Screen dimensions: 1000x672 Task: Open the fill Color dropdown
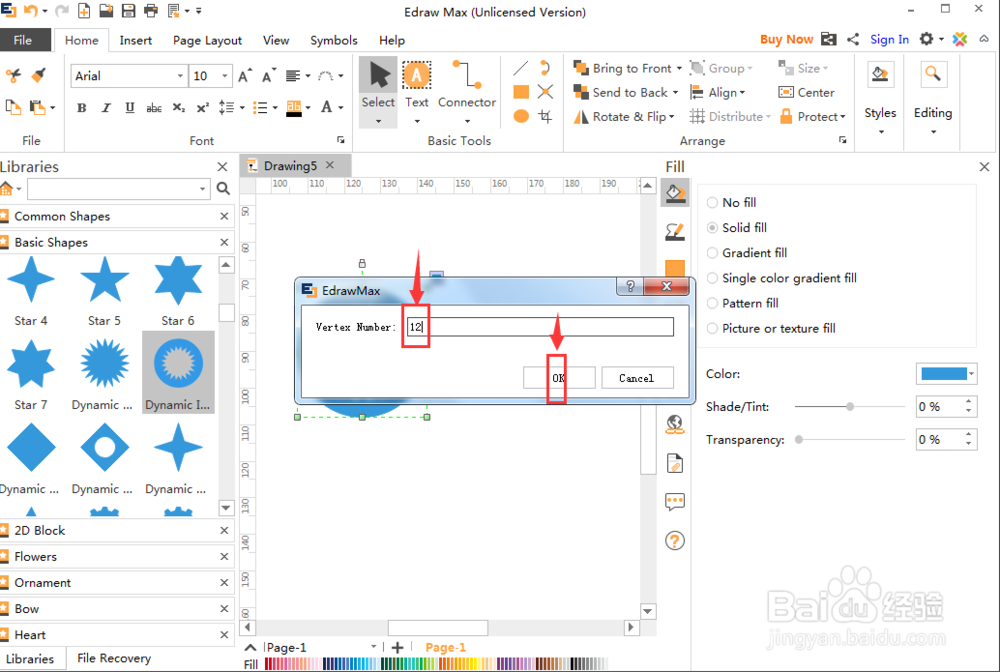[x=971, y=374]
